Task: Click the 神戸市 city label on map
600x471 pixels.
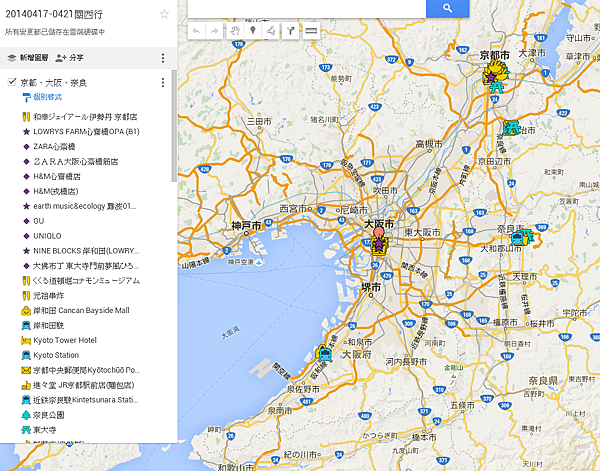Action: pyautogui.click(x=246, y=226)
